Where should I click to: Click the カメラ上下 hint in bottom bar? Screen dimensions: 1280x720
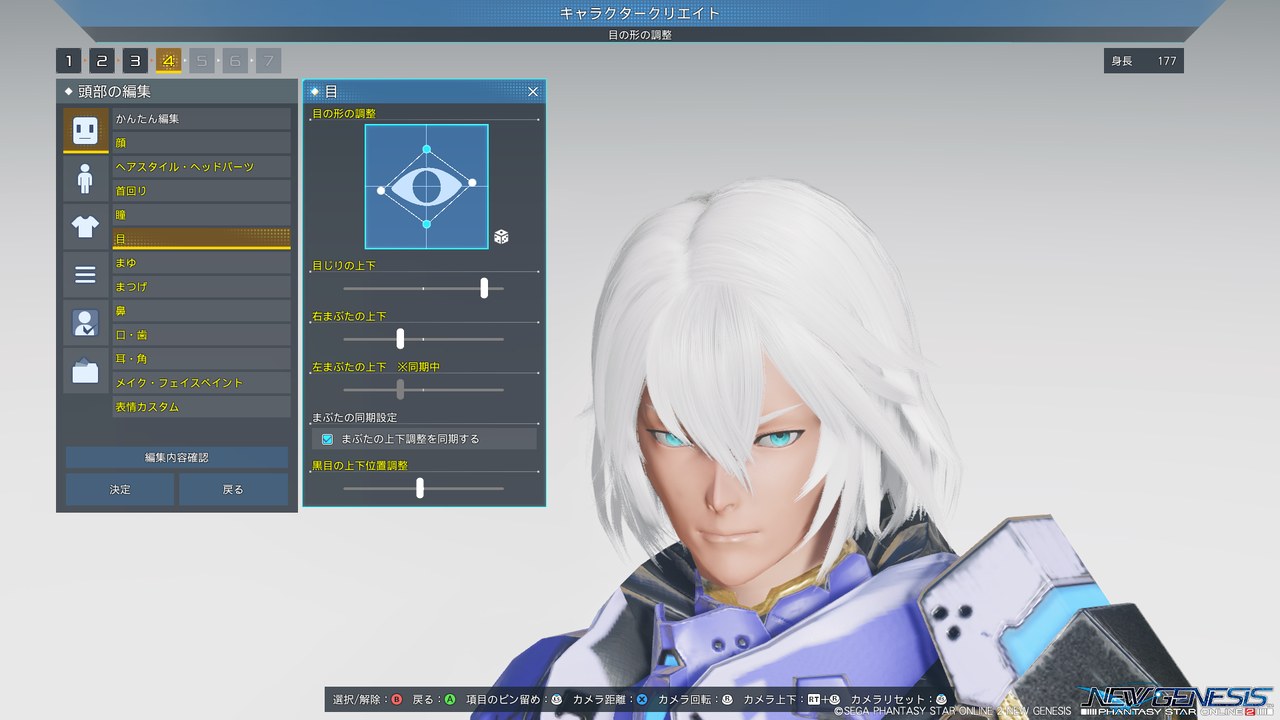(x=792, y=700)
